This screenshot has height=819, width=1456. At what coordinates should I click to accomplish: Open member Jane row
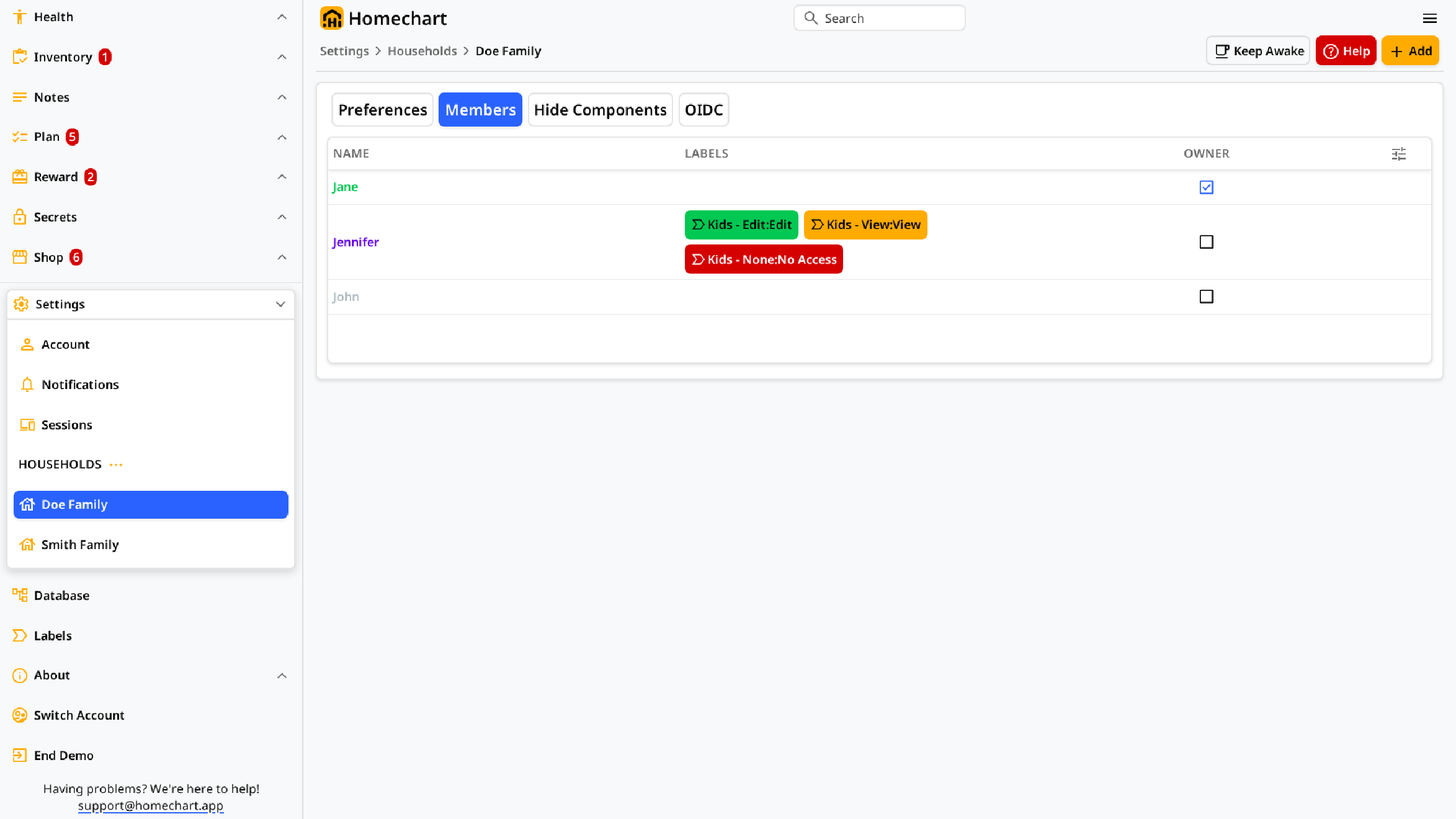[880, 187]
